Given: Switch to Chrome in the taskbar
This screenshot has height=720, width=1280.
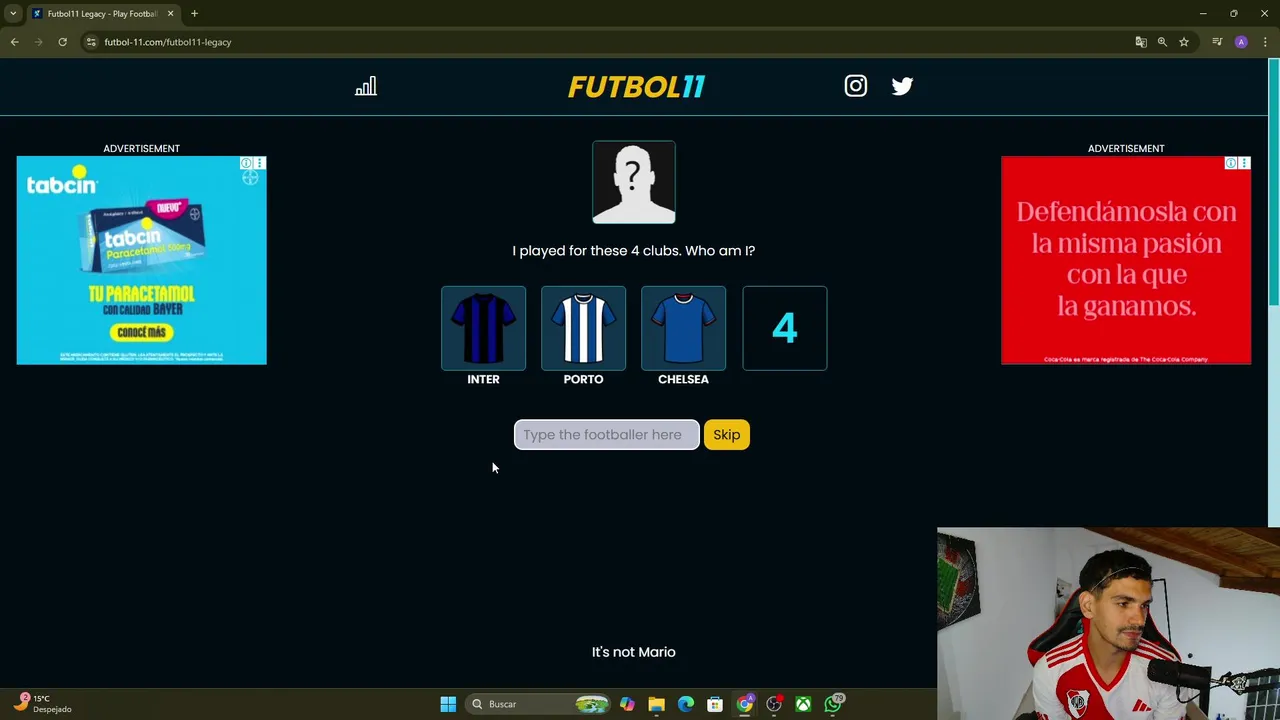Looking at the screenshot, I should pos(745,704).
